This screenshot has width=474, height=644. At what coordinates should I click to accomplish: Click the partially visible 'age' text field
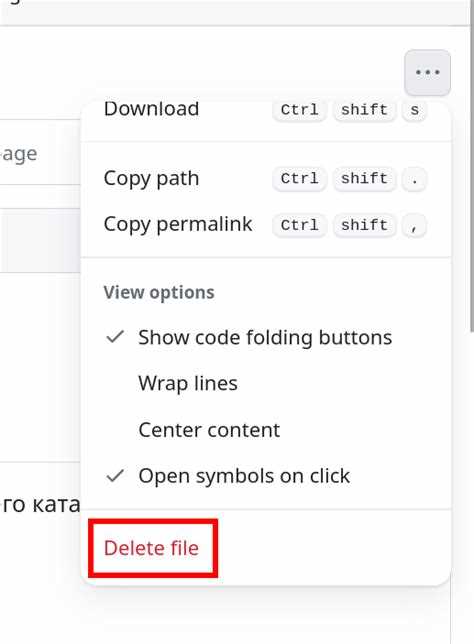click(x=40, y=152)
